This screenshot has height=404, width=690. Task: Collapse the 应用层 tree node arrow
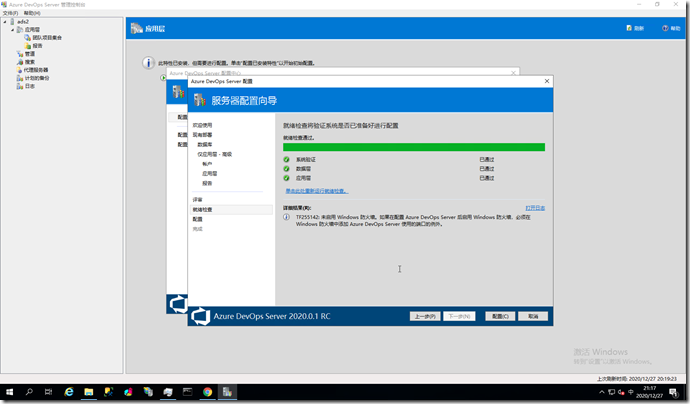12,29
